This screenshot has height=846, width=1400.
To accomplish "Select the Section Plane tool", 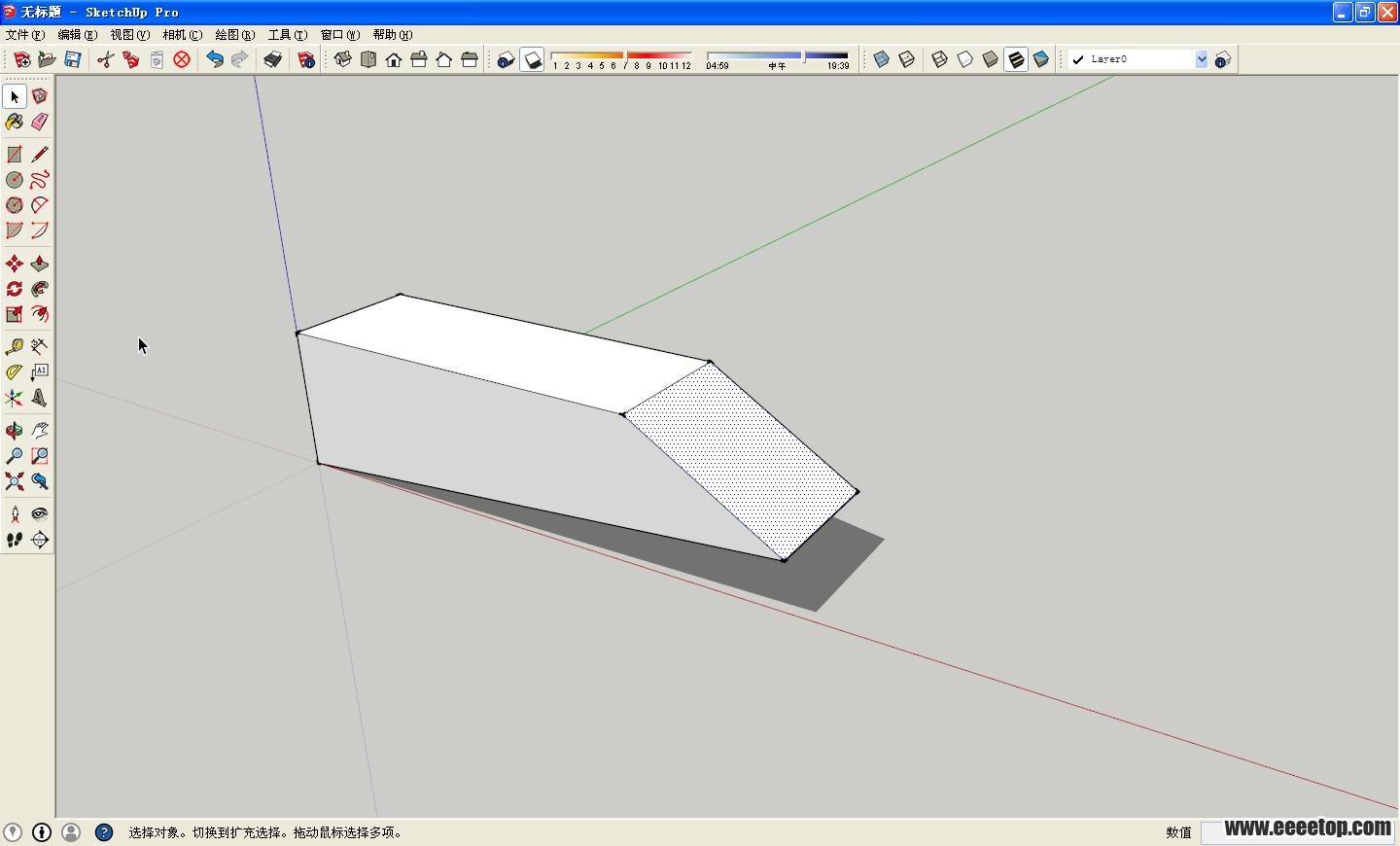I will [x=40, y=540].
